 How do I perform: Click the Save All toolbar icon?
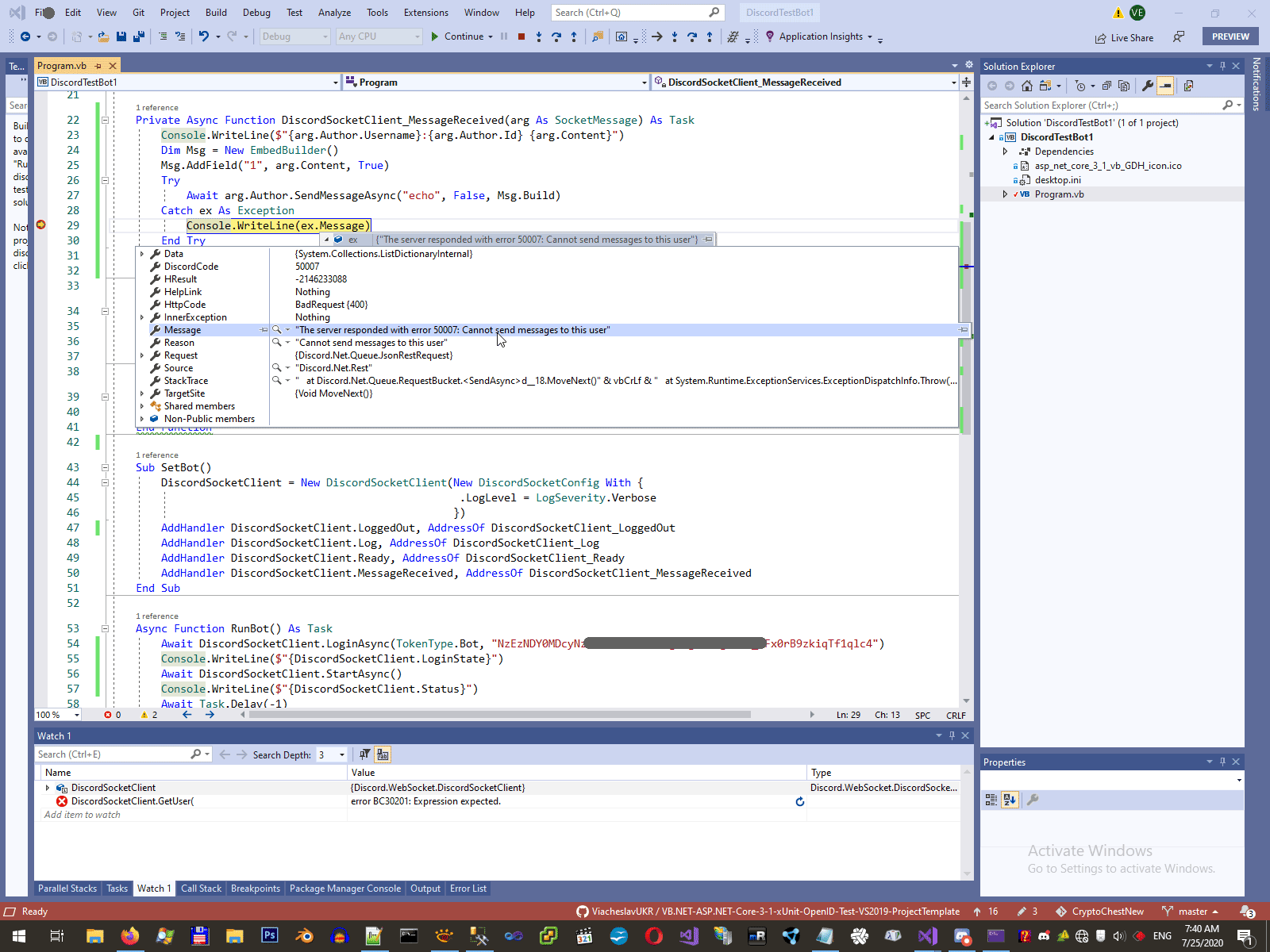139,36
